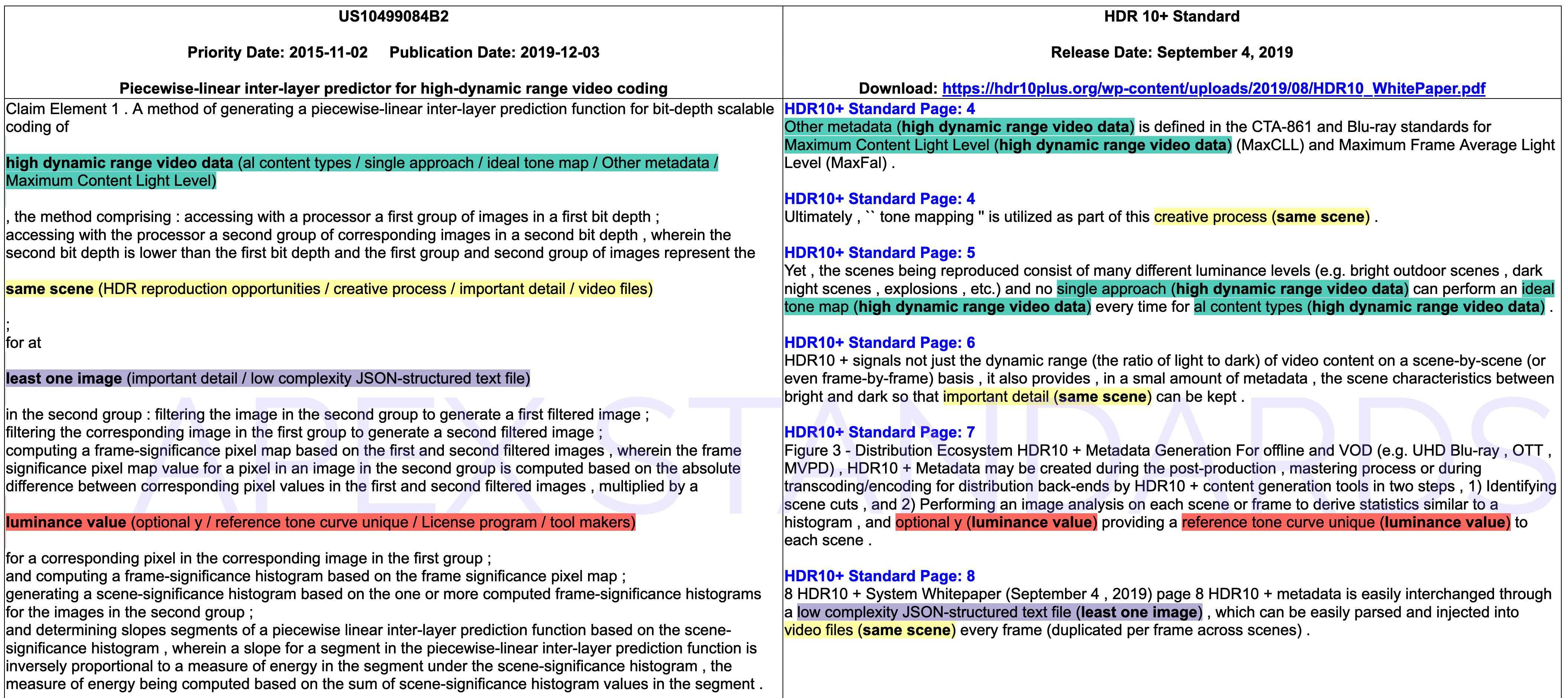Click the 'computing a frame-significance histogram' claim line
The height and width of the screenshot is (698, 1568).
[x=316, y=576]
